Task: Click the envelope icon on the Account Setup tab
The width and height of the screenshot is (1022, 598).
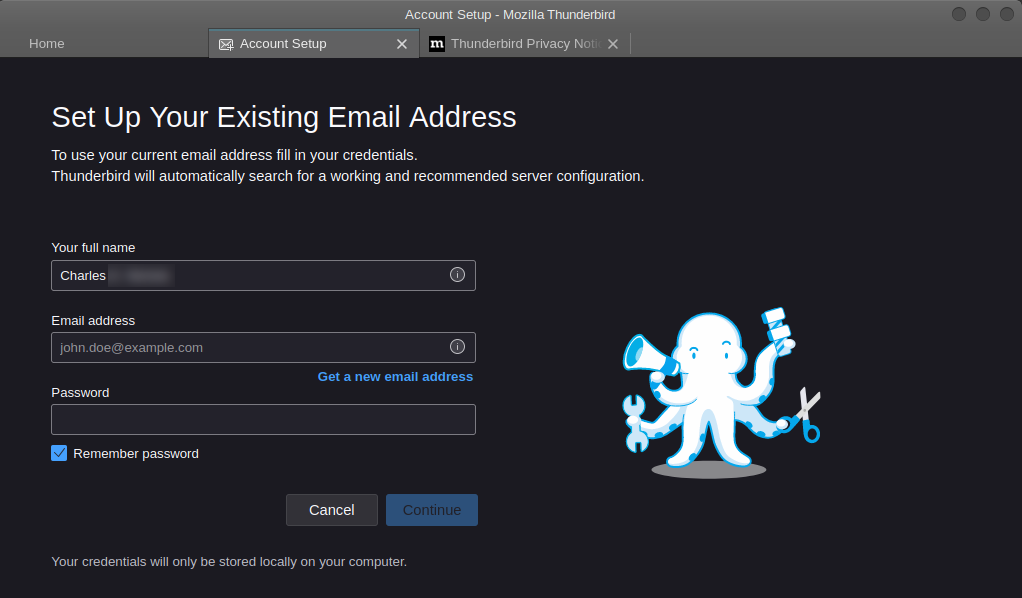Action: pyautogui.click(x=226, y=44)
